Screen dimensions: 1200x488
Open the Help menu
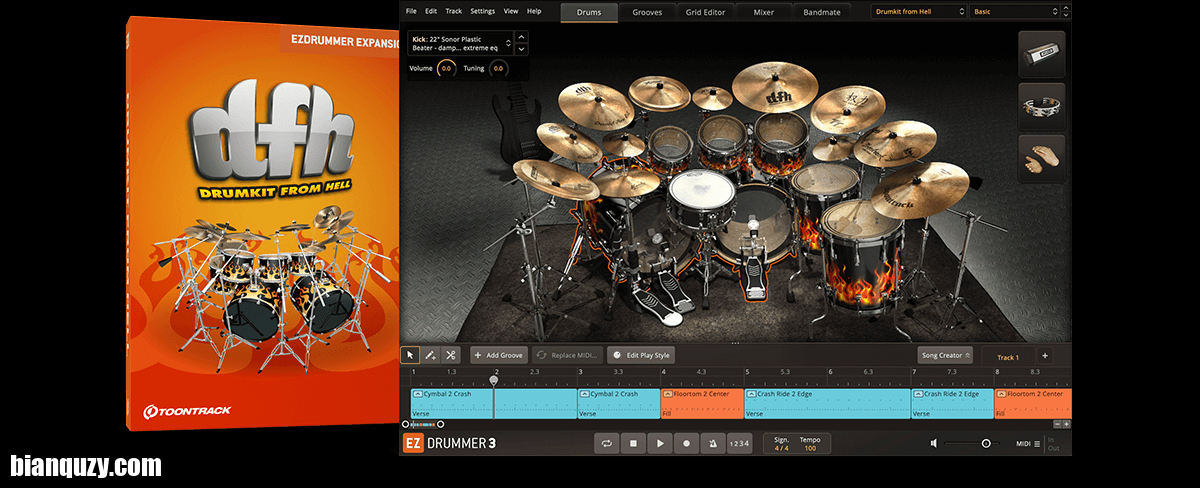pos(534,11)
